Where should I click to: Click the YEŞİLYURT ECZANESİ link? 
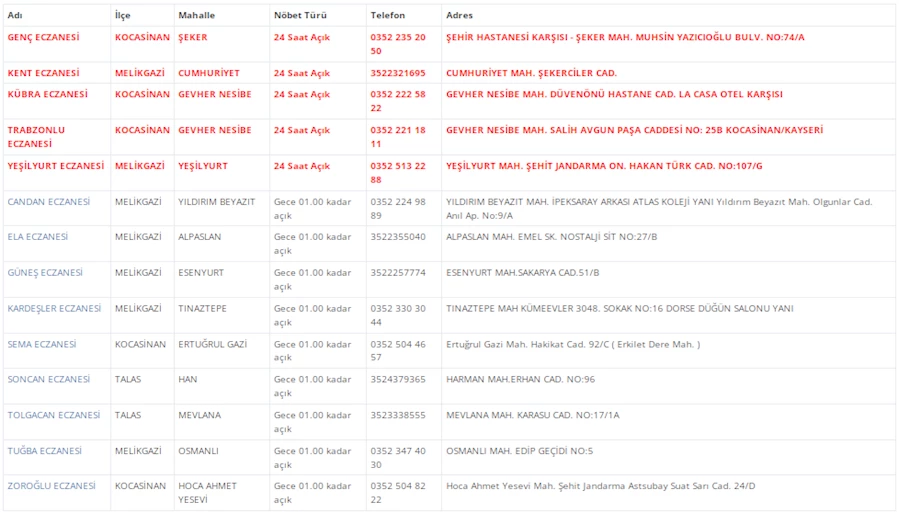[x=55, y=166]
